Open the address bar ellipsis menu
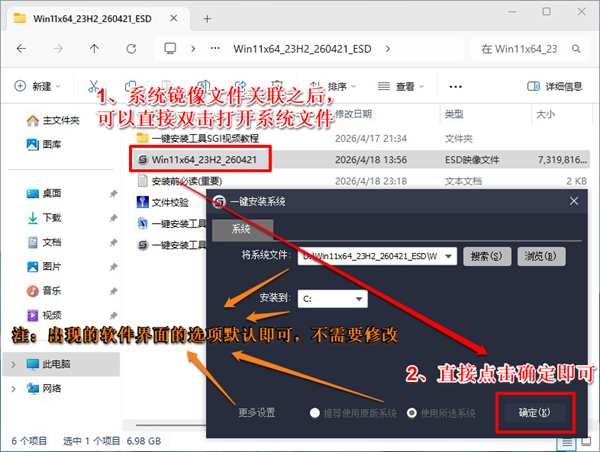The image size is (600, 452). pyautogui.click(x=215, y=49)
